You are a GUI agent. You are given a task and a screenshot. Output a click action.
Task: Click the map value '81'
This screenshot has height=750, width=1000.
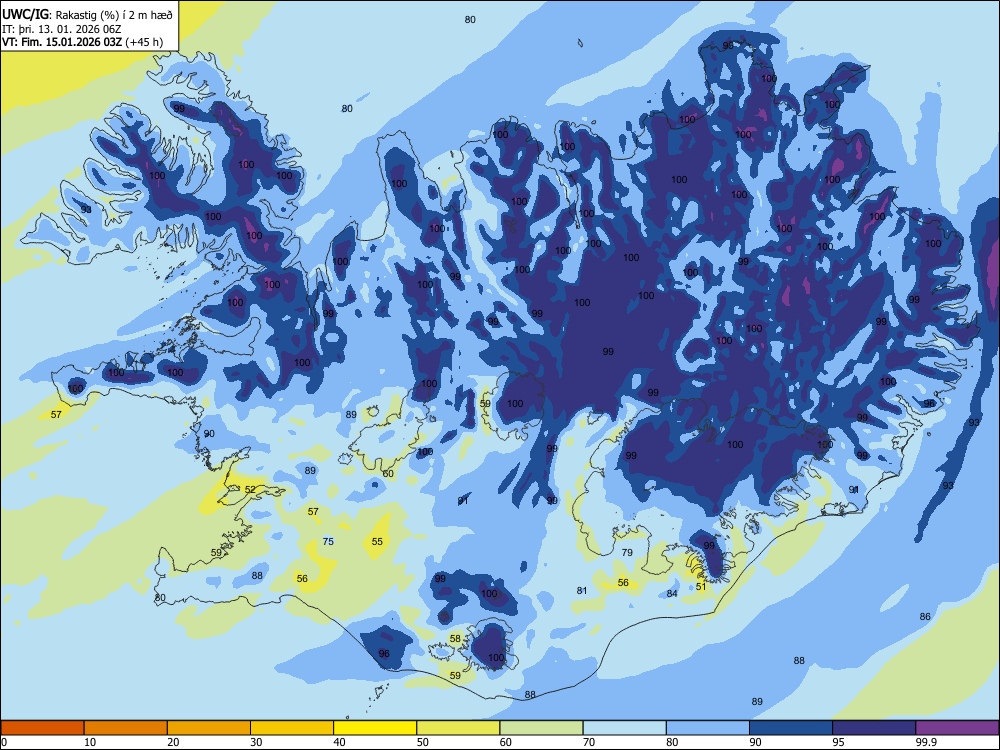click(x=582, y=591)
